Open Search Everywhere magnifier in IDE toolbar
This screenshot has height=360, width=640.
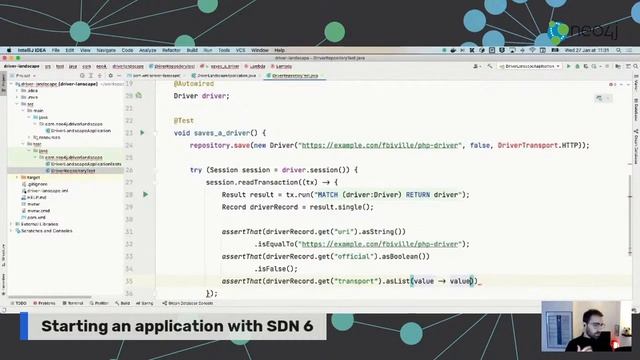pos(636,66)
